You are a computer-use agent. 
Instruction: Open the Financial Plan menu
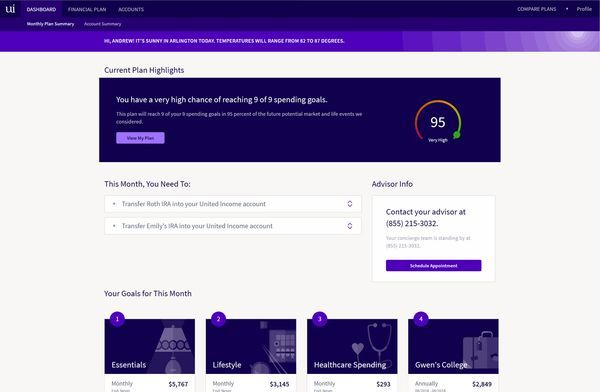pos(87,9)
